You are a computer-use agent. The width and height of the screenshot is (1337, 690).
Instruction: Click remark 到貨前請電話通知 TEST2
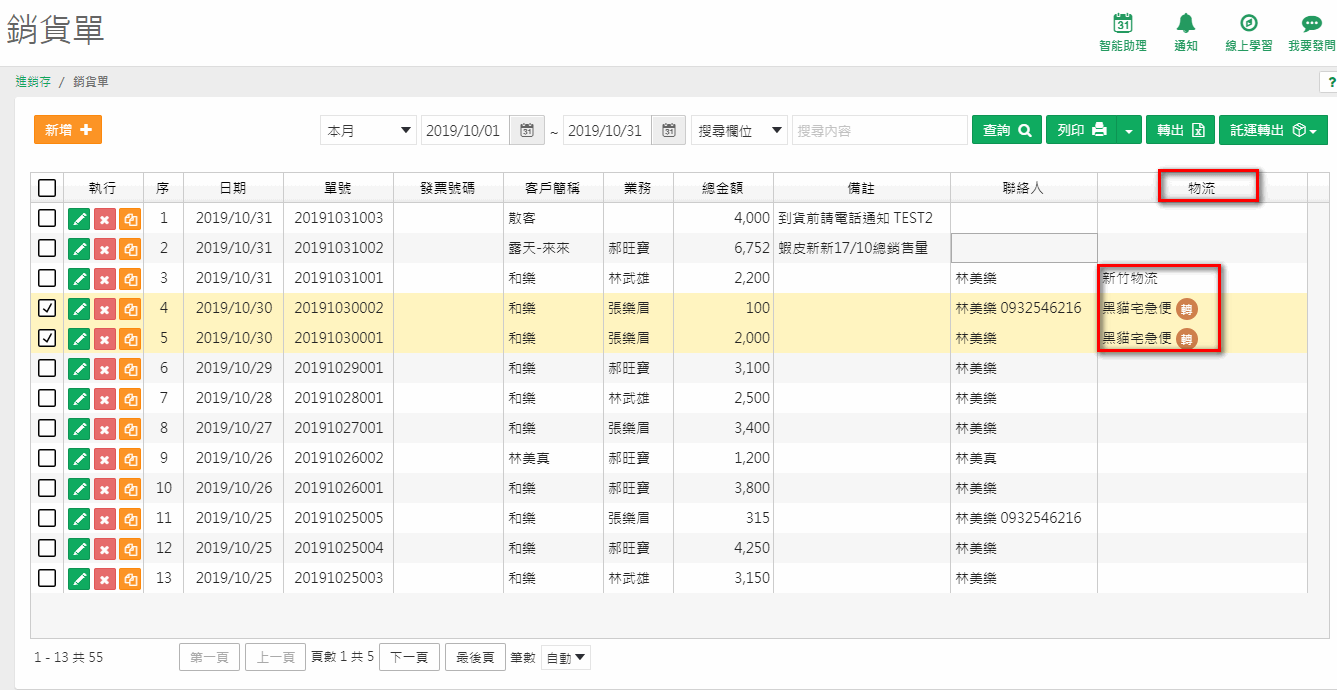(x=855, y=218)
